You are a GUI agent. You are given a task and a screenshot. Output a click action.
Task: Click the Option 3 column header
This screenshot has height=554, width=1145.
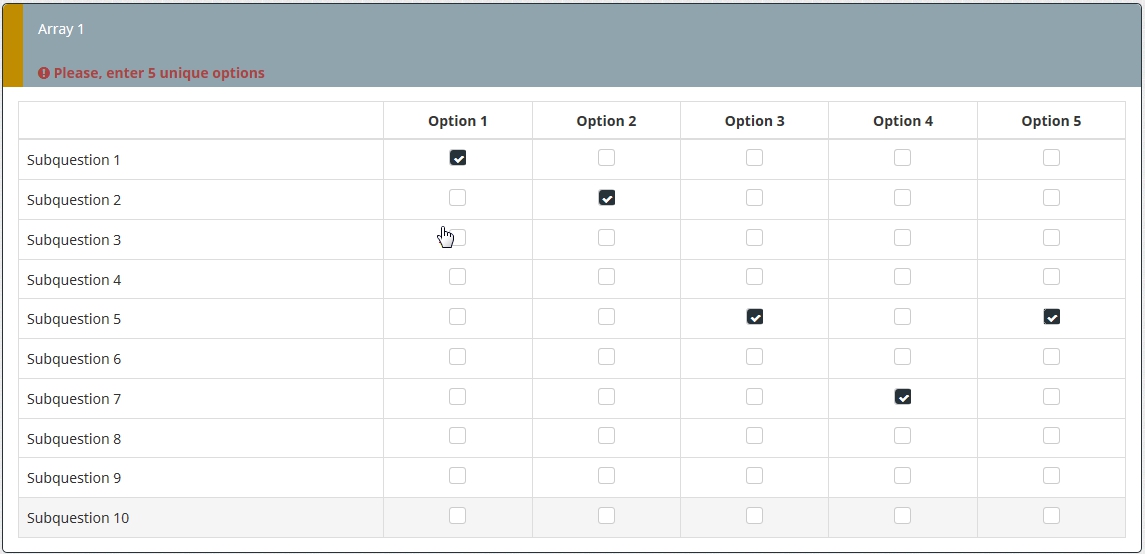755,121
